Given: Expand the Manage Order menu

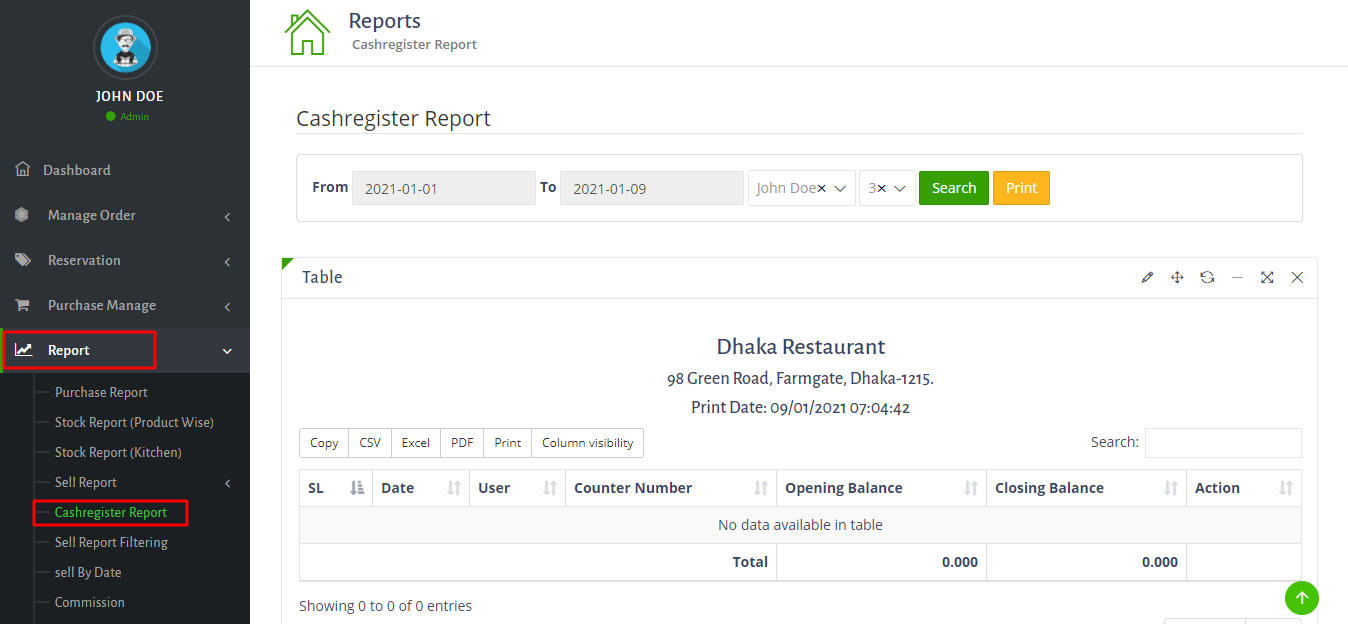Looking at the screenshot, I should [125, 215].
